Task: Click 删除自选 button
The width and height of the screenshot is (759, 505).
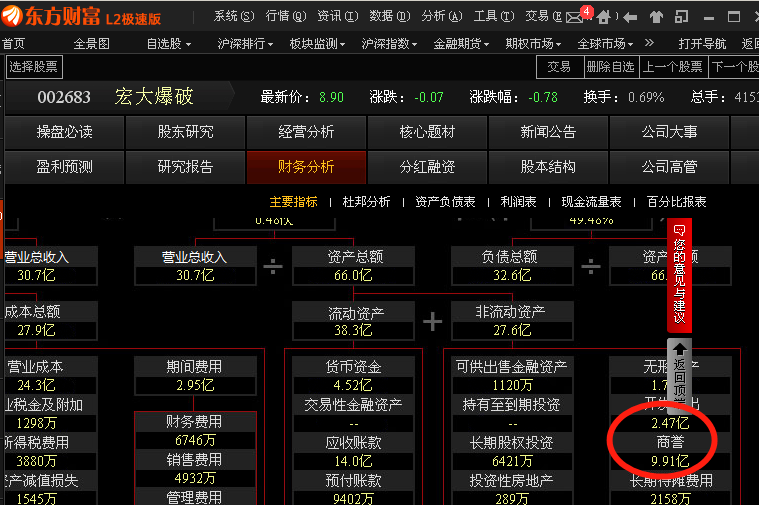Action: click(610, 67)
